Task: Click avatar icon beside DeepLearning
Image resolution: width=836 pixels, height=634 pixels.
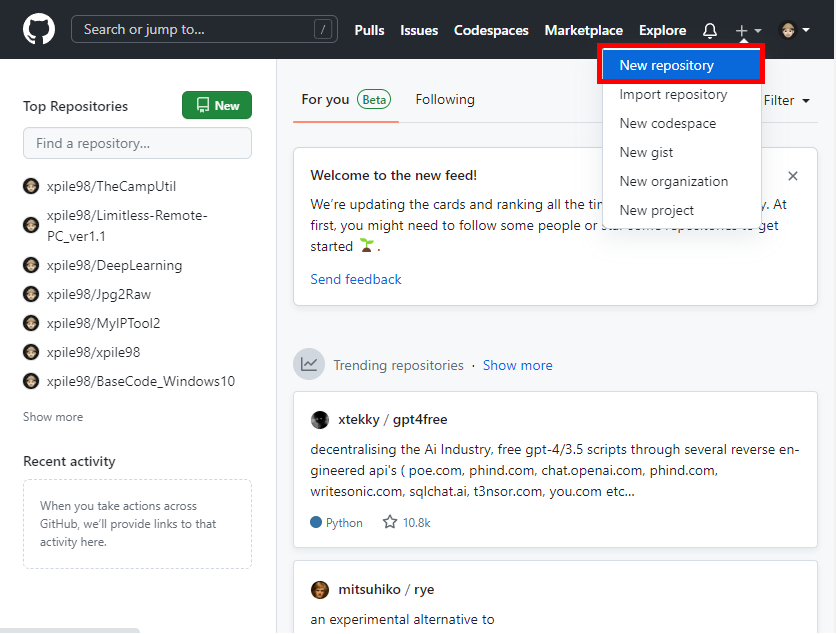Action: (31, 265)
